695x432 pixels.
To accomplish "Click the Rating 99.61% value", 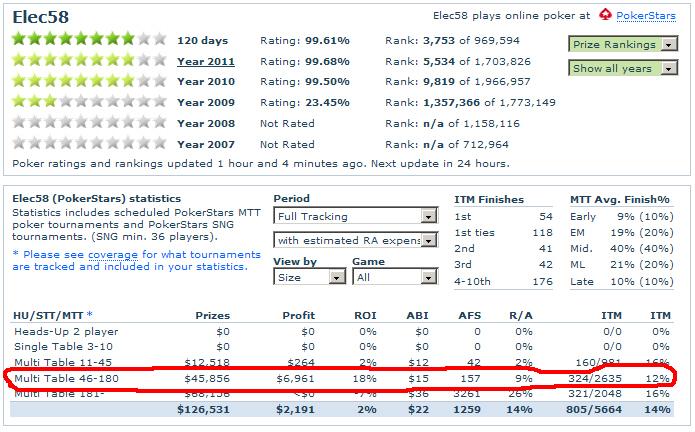I will [x=327, y=41].
